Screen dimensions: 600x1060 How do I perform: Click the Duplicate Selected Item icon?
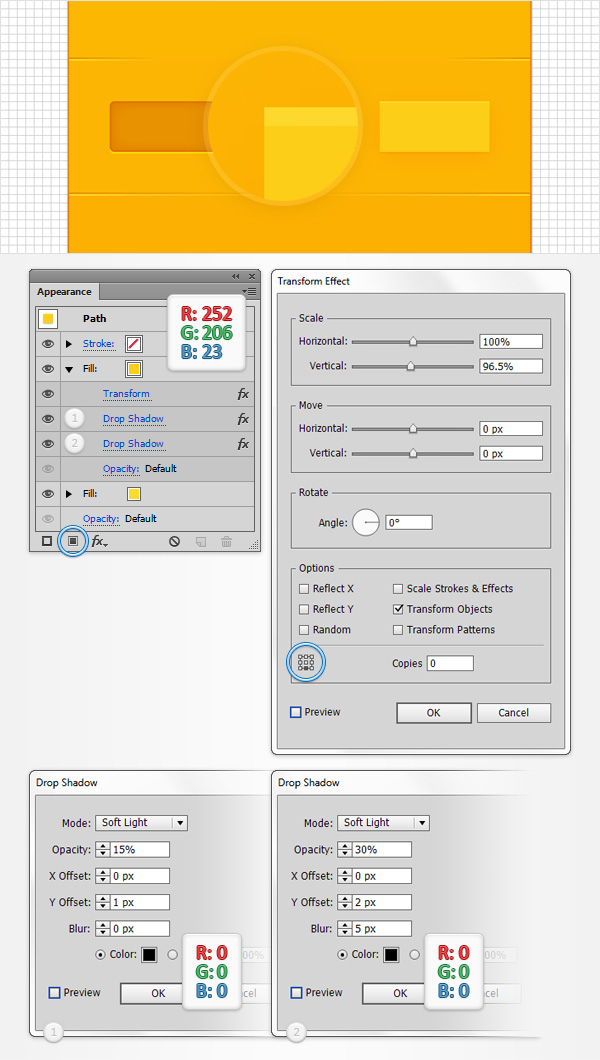[201, 541]
